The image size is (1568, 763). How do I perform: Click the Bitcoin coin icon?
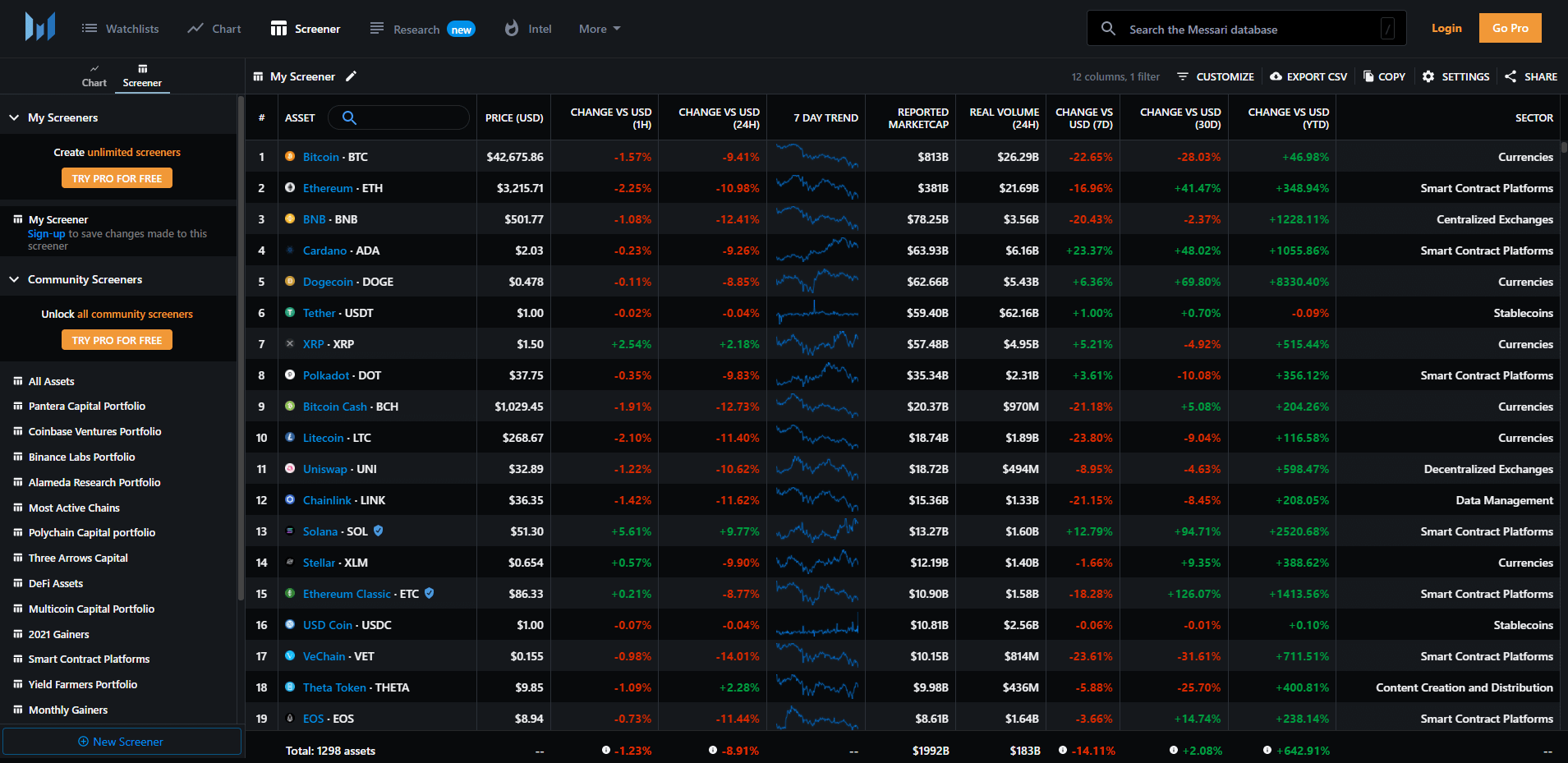pos(290,156)
